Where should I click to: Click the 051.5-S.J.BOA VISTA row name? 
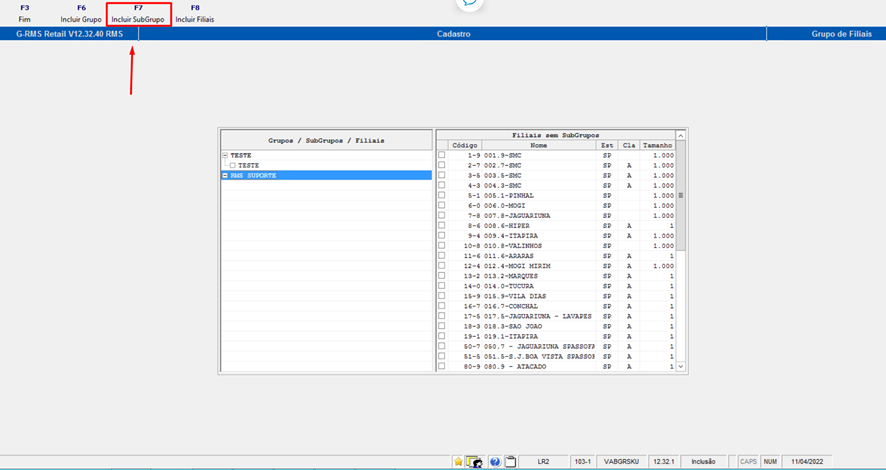point(539,356)
